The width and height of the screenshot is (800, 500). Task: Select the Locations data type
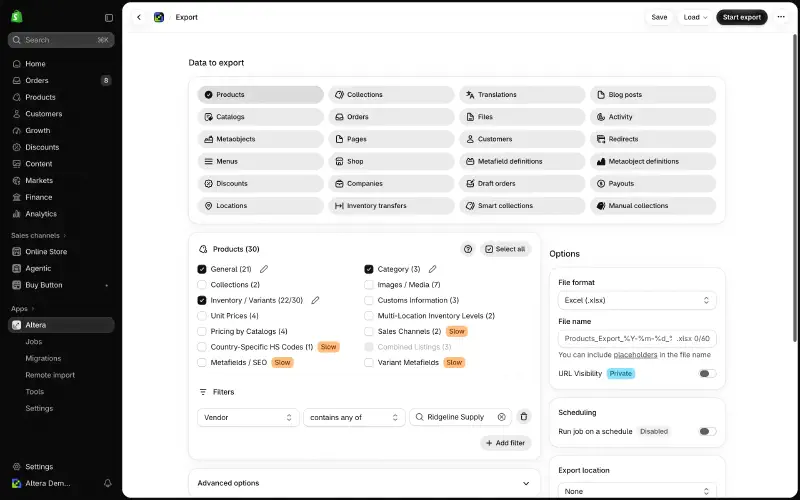pyautogui.click(x=260, y=206)
